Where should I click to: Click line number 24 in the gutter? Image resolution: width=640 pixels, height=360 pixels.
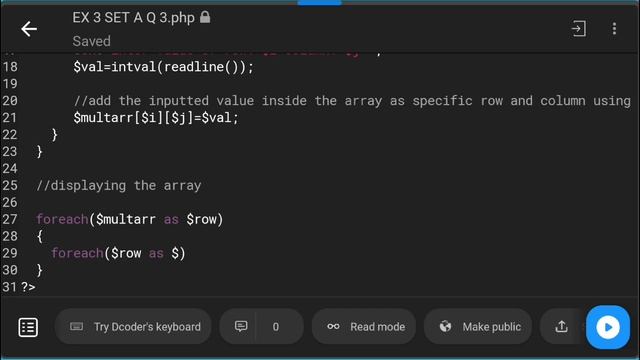10,169
